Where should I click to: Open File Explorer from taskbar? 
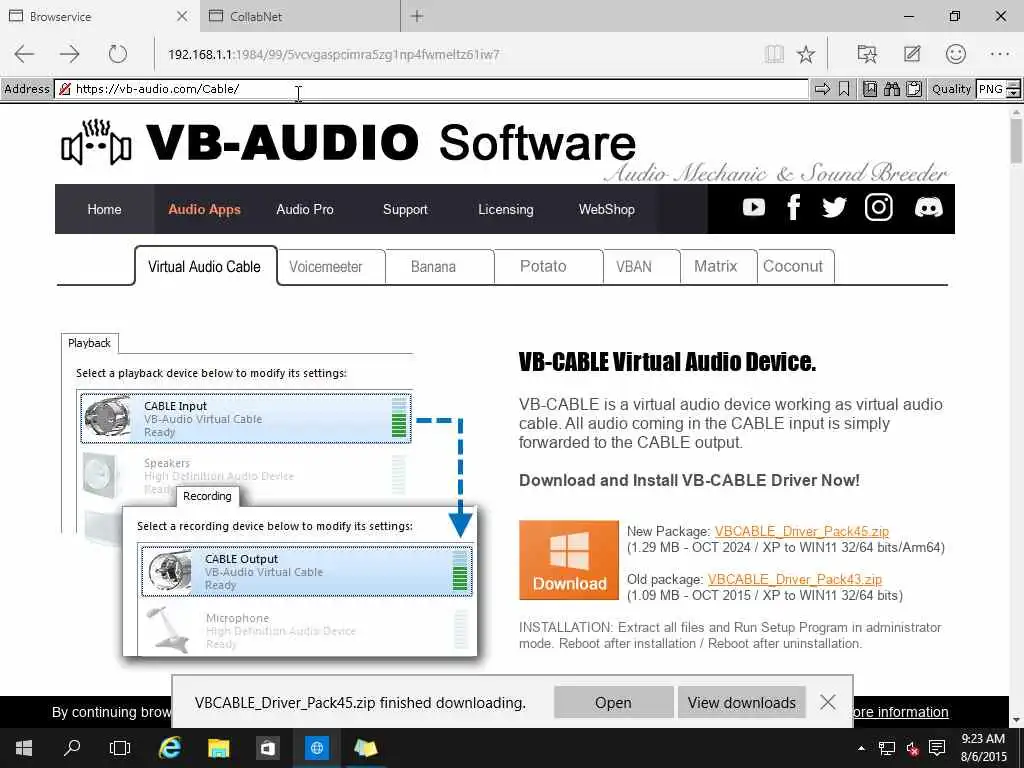218,748
